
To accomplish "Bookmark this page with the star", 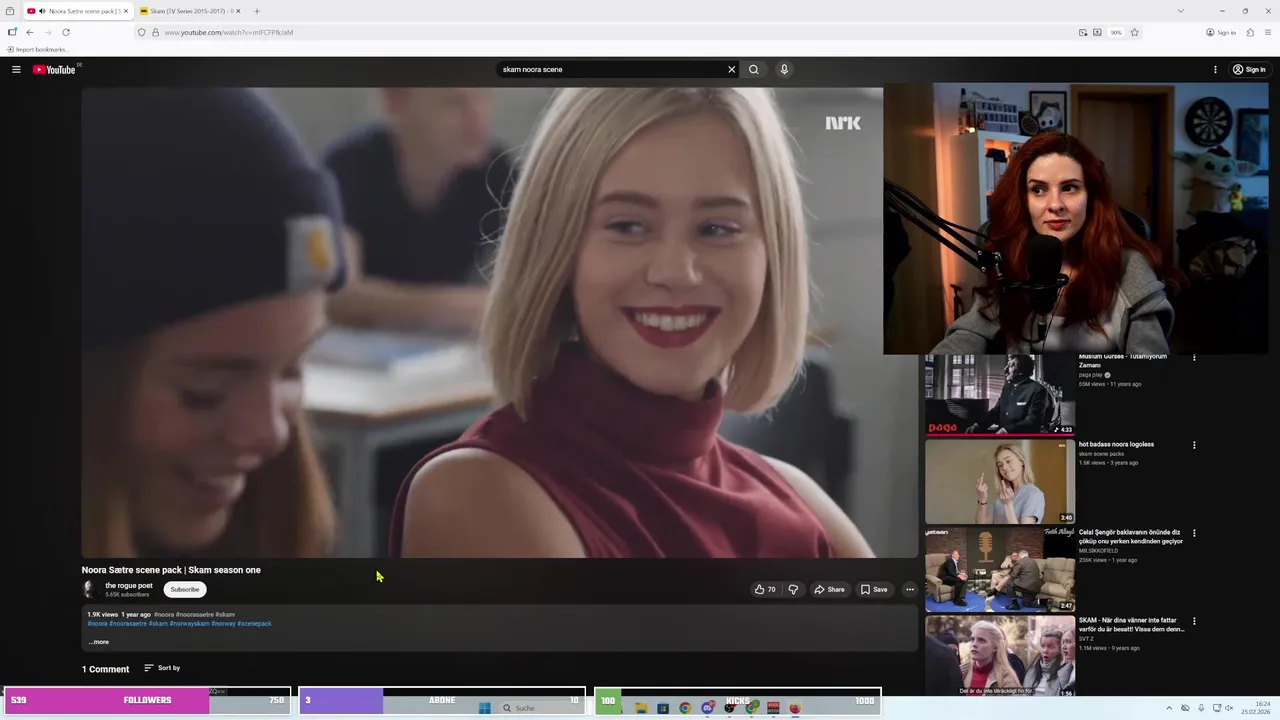I will [1134, 32].
